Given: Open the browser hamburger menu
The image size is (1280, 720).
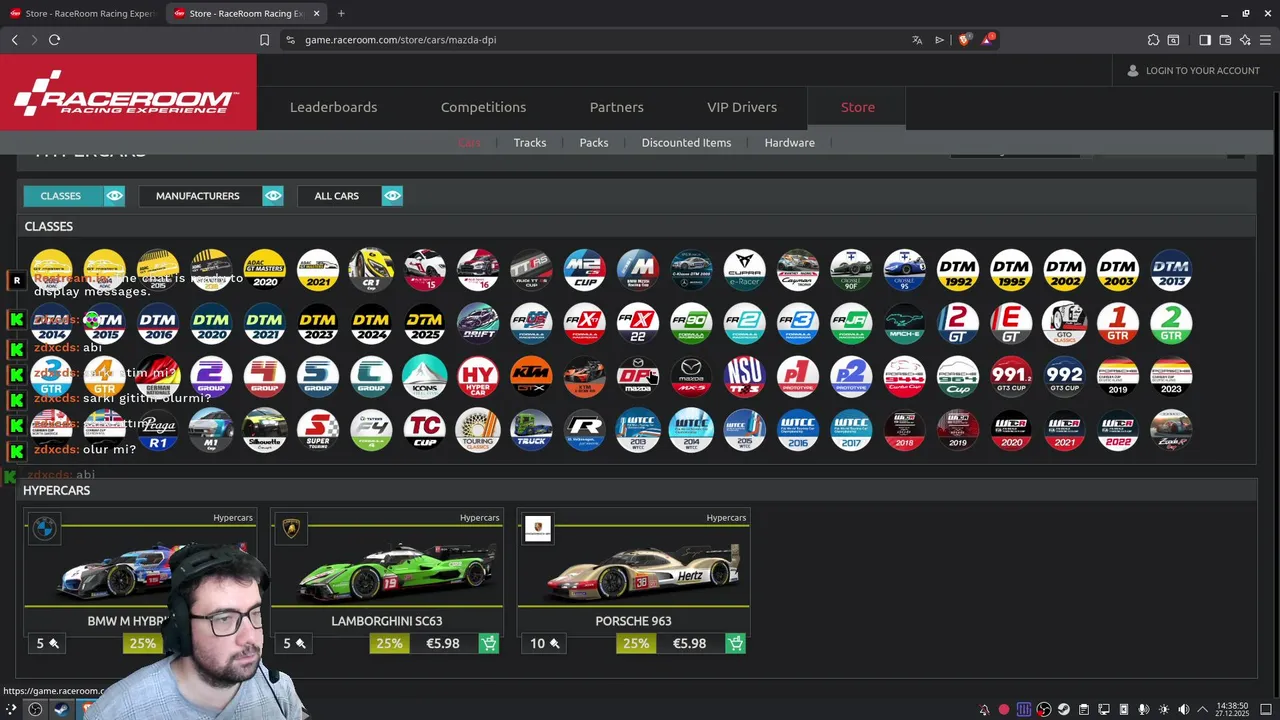Looking at the screenshot, I should click(x=1265, y=40).
